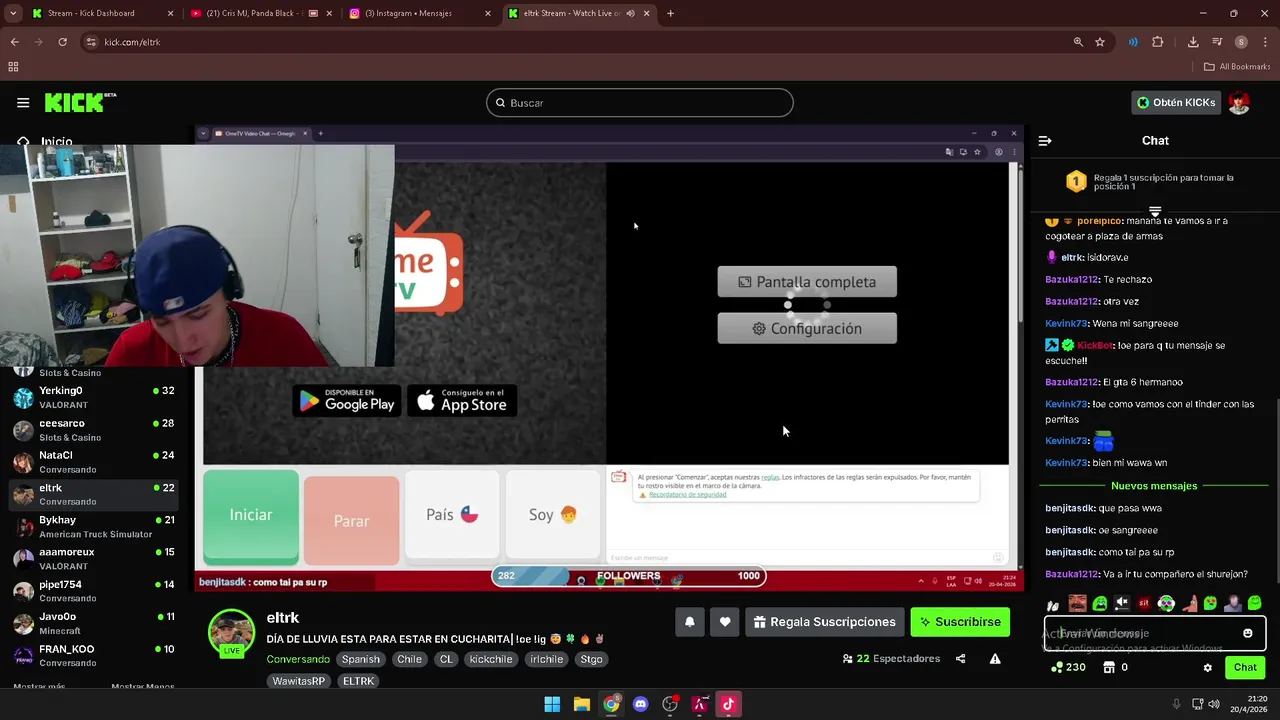Open the user profile avatar menu
Image resolution: width=1280 pixels, height=720 pixels.
(1239, 102)
